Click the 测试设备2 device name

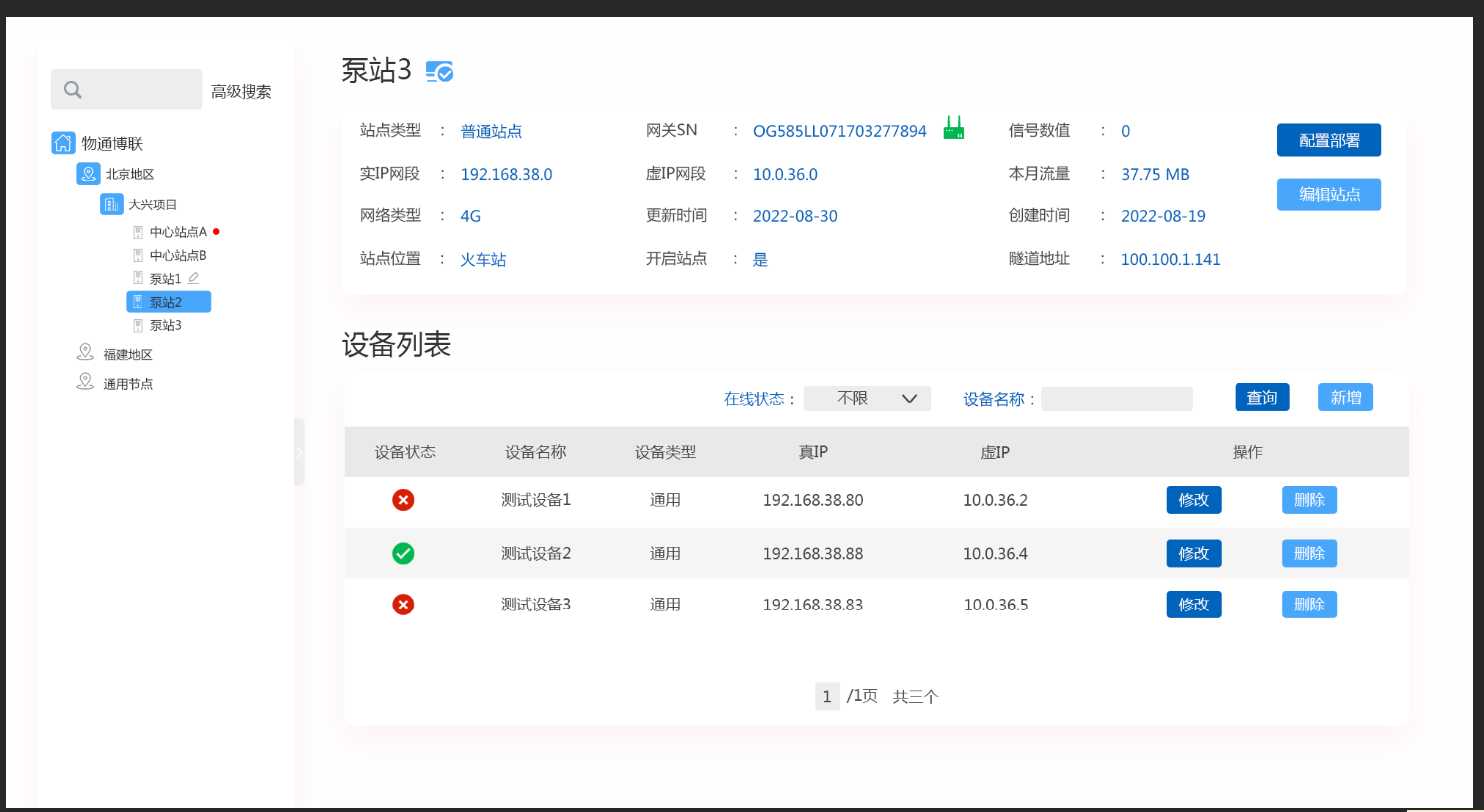536,553
